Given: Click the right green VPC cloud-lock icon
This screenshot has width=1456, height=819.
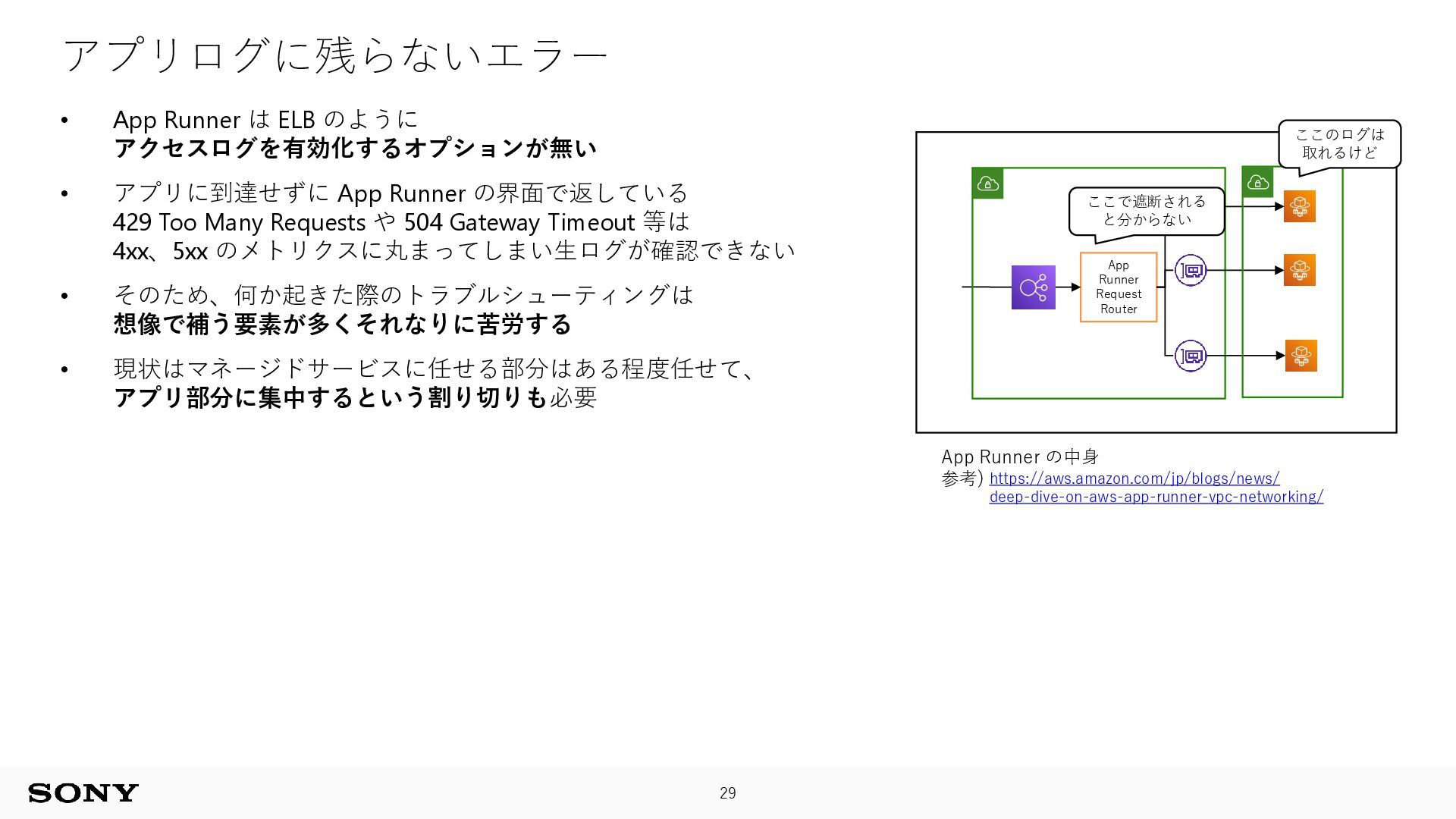Looking at the screenshot, I should 1257,182.
